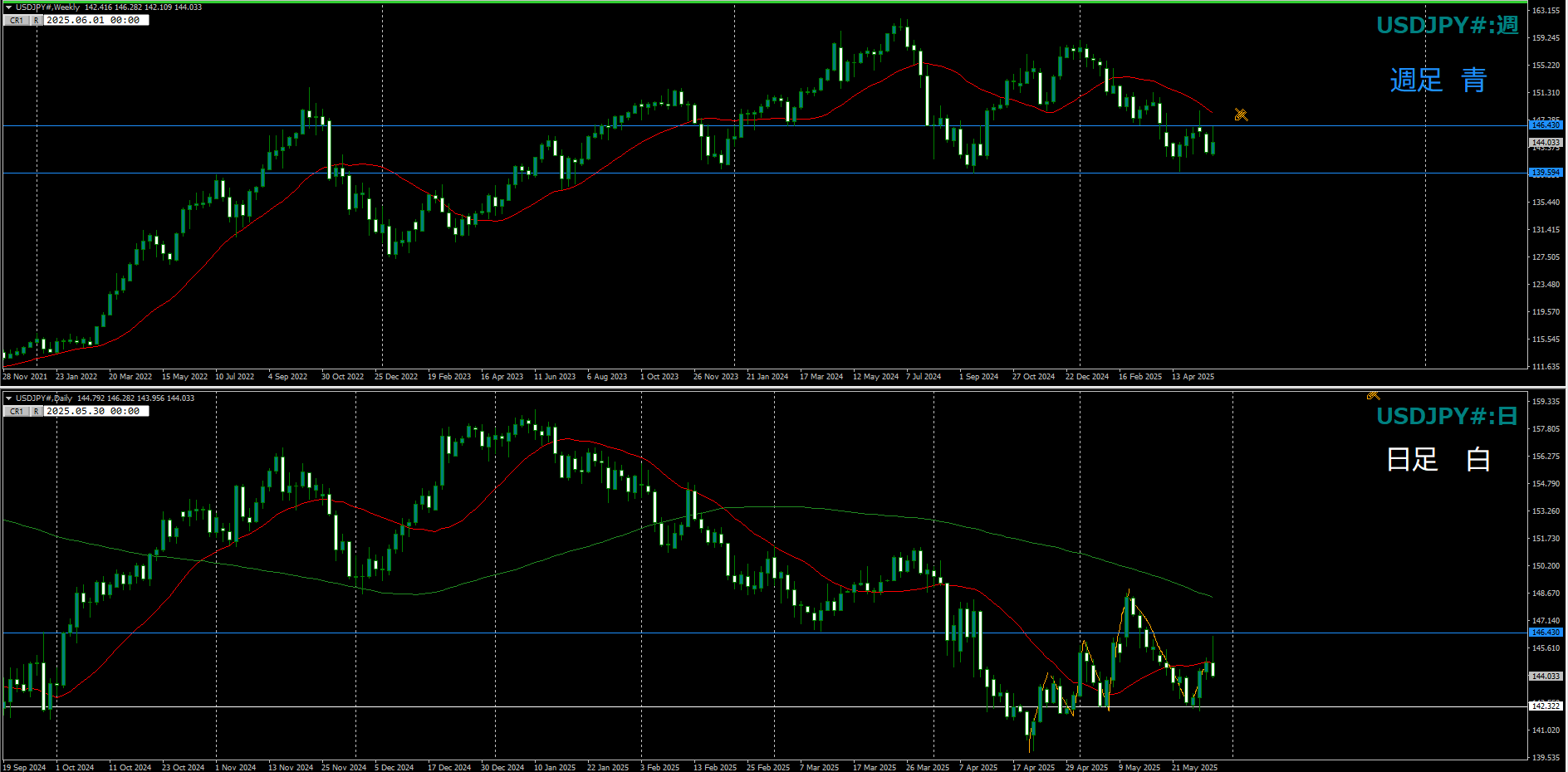This screenshot has width=1568, height=772.
Task: Click the 16 Feb 2025 label on the Weekly time axis
Action: 1140,377
